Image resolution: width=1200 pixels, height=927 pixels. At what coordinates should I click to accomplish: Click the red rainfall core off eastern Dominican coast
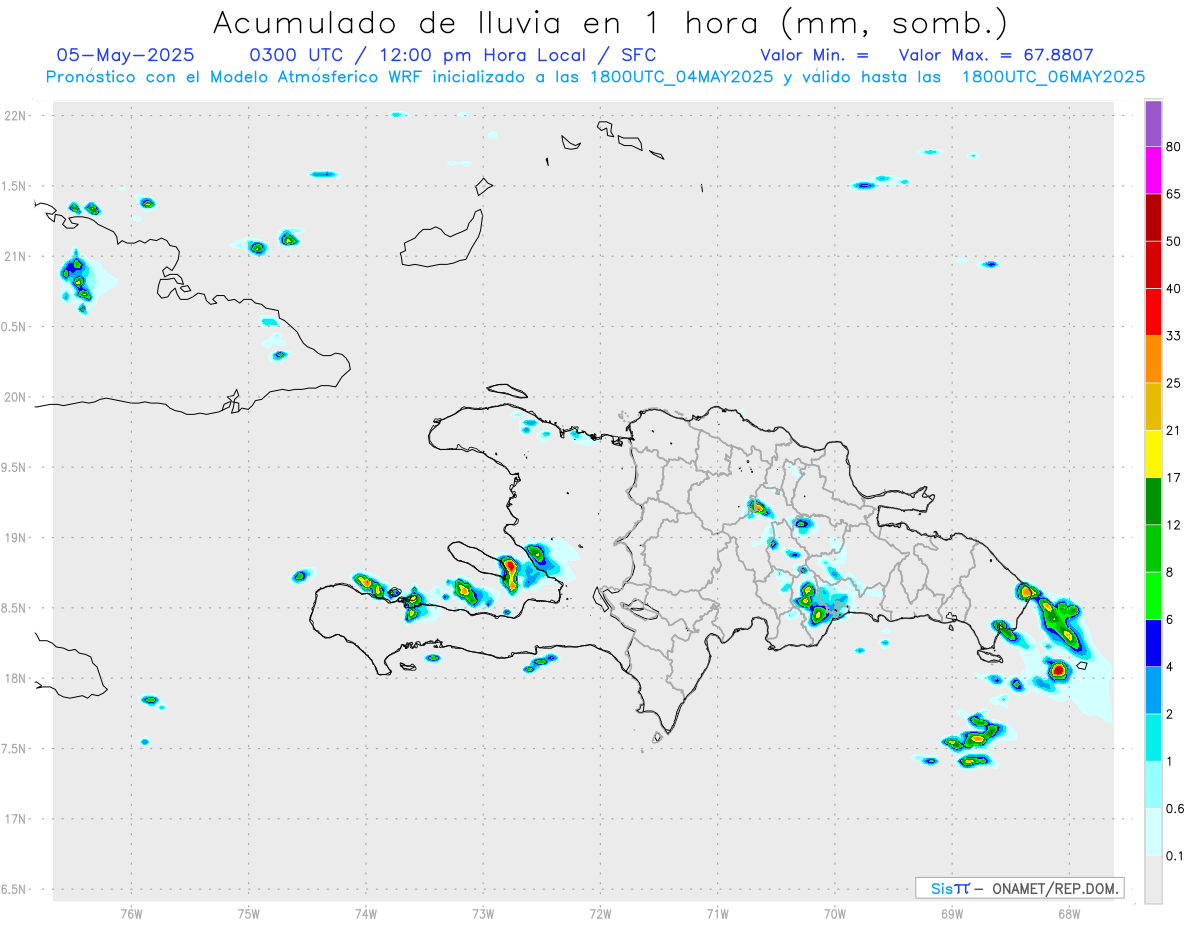click(x=1059, y=670)
